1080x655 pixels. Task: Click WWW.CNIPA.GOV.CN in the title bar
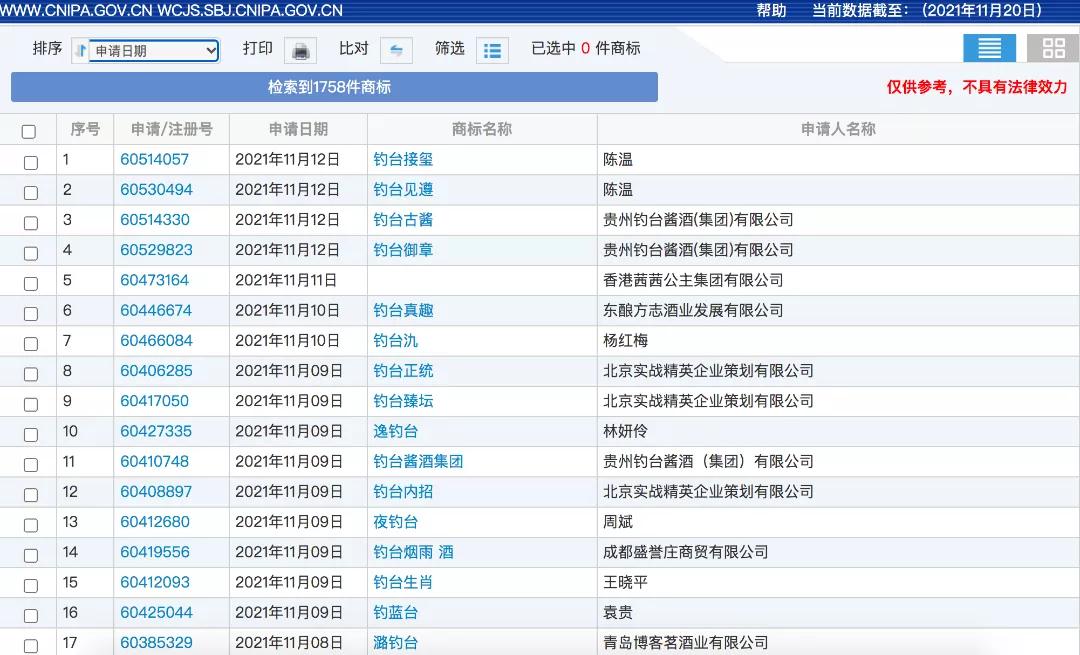pyautogui.click(x=74, y=10)
